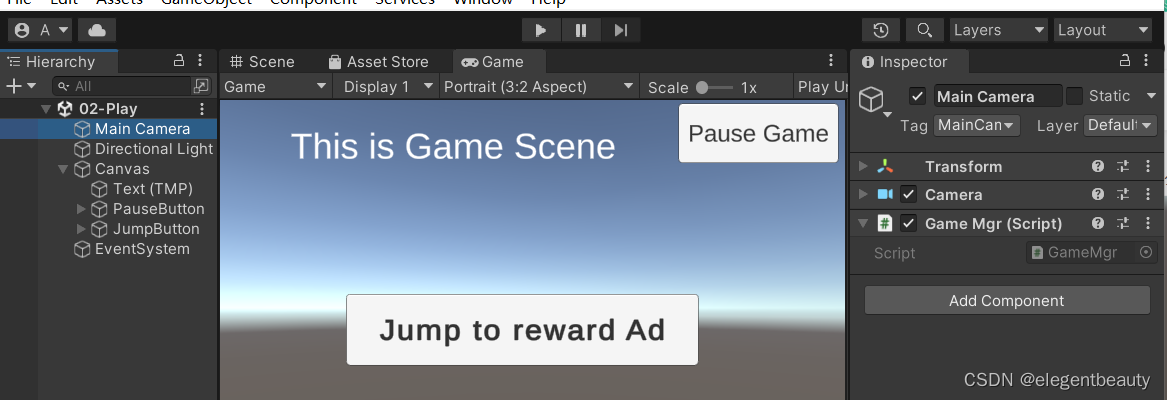Toggle the Static checkbox
The image size is (1167, 400).
click(1074, 96)
